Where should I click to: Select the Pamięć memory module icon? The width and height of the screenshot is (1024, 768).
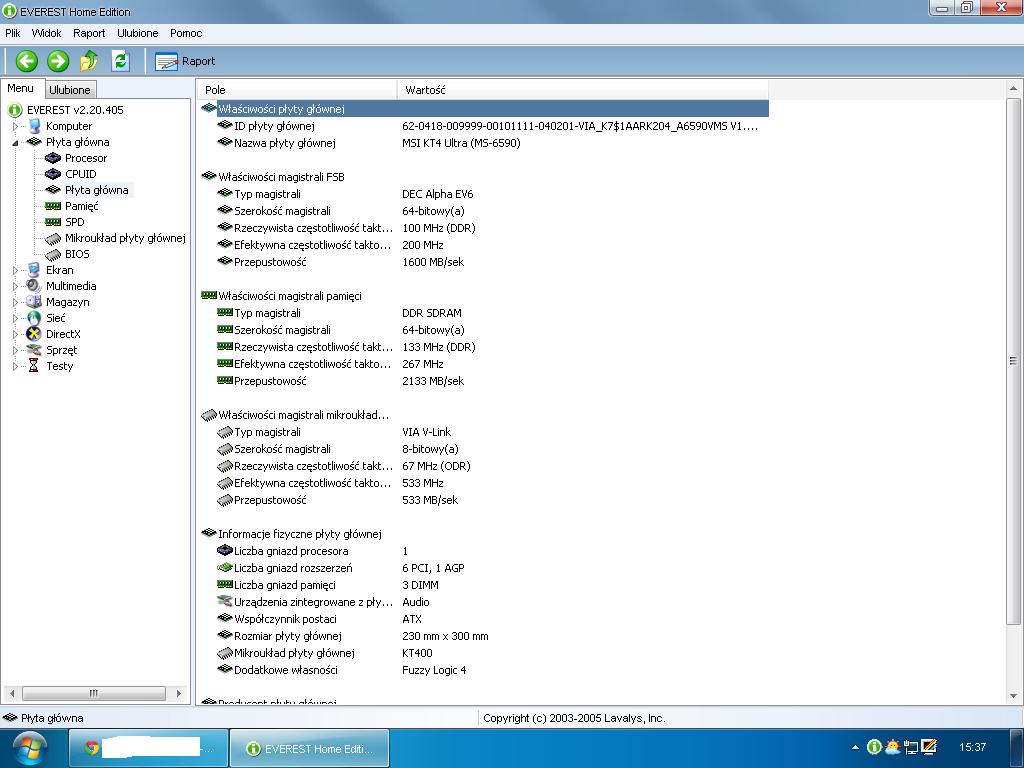tap(53, 206)
